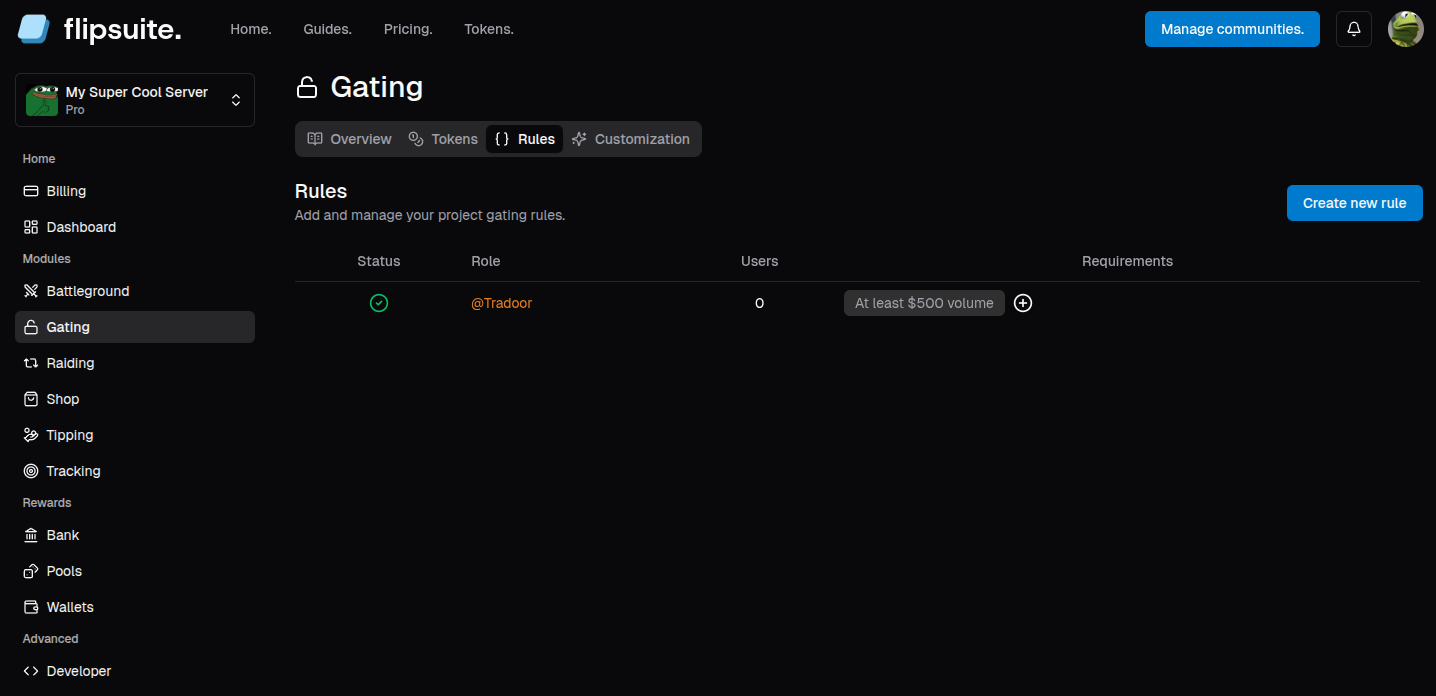Click the Status column header
The height and width of the screenshot is (696, 1436).
point(379,261)
